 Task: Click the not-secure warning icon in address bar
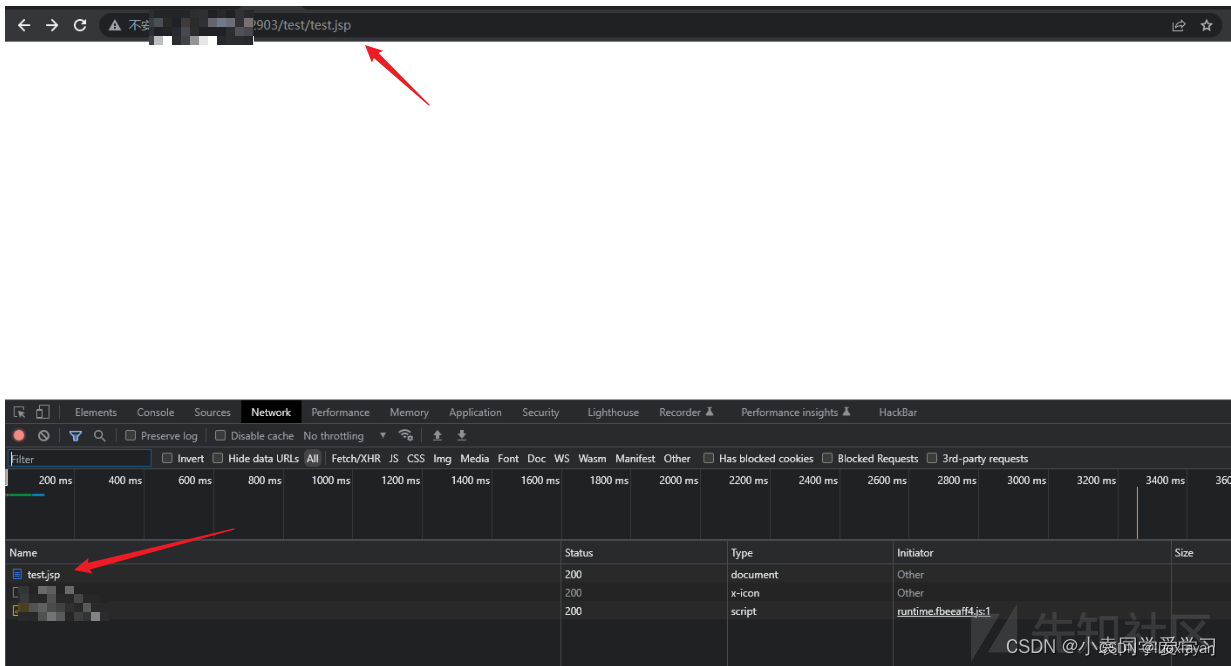[115, 25]
